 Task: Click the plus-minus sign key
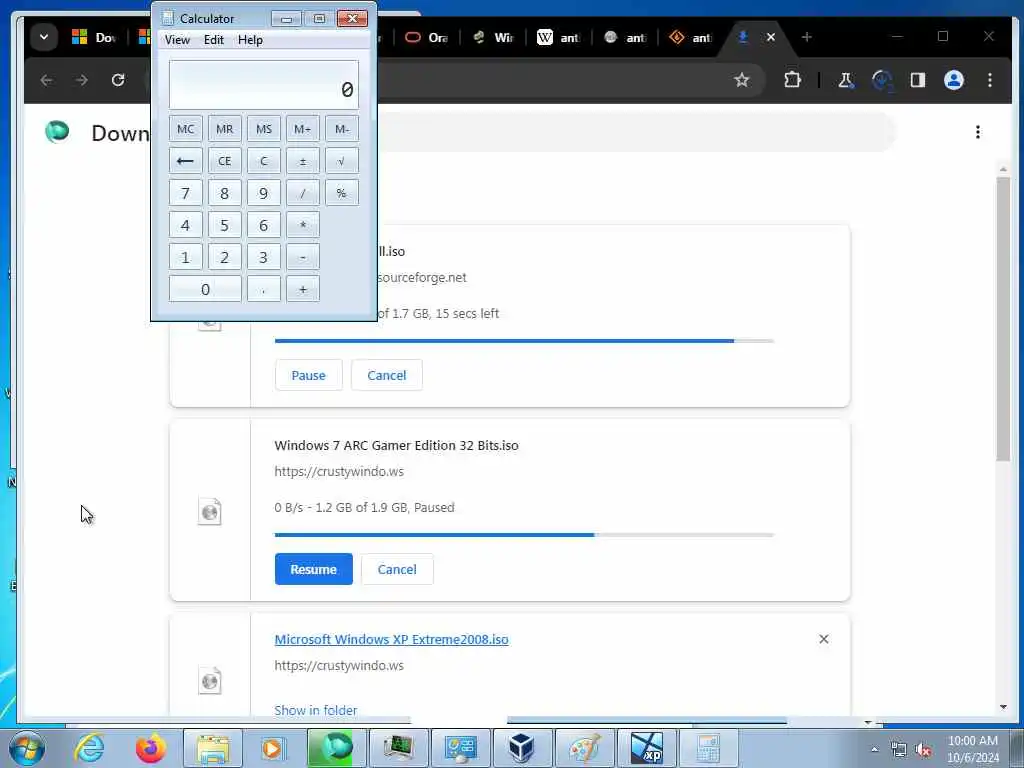point(302,161)
